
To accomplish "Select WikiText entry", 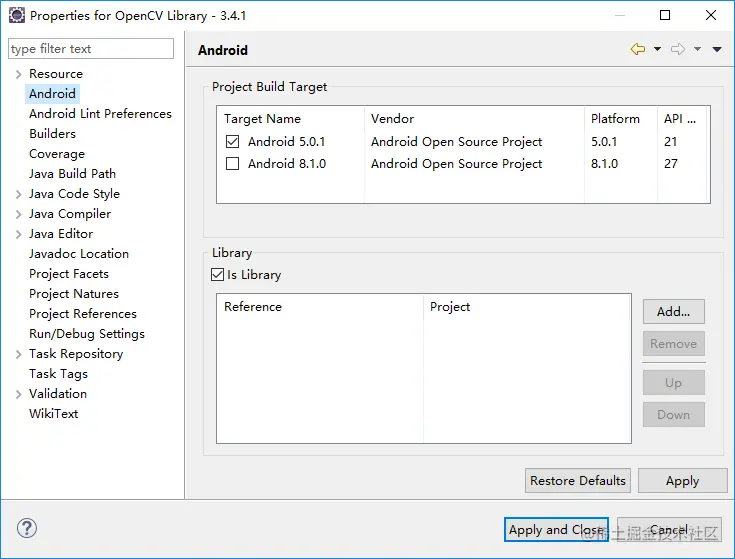I will coord(53,414).
